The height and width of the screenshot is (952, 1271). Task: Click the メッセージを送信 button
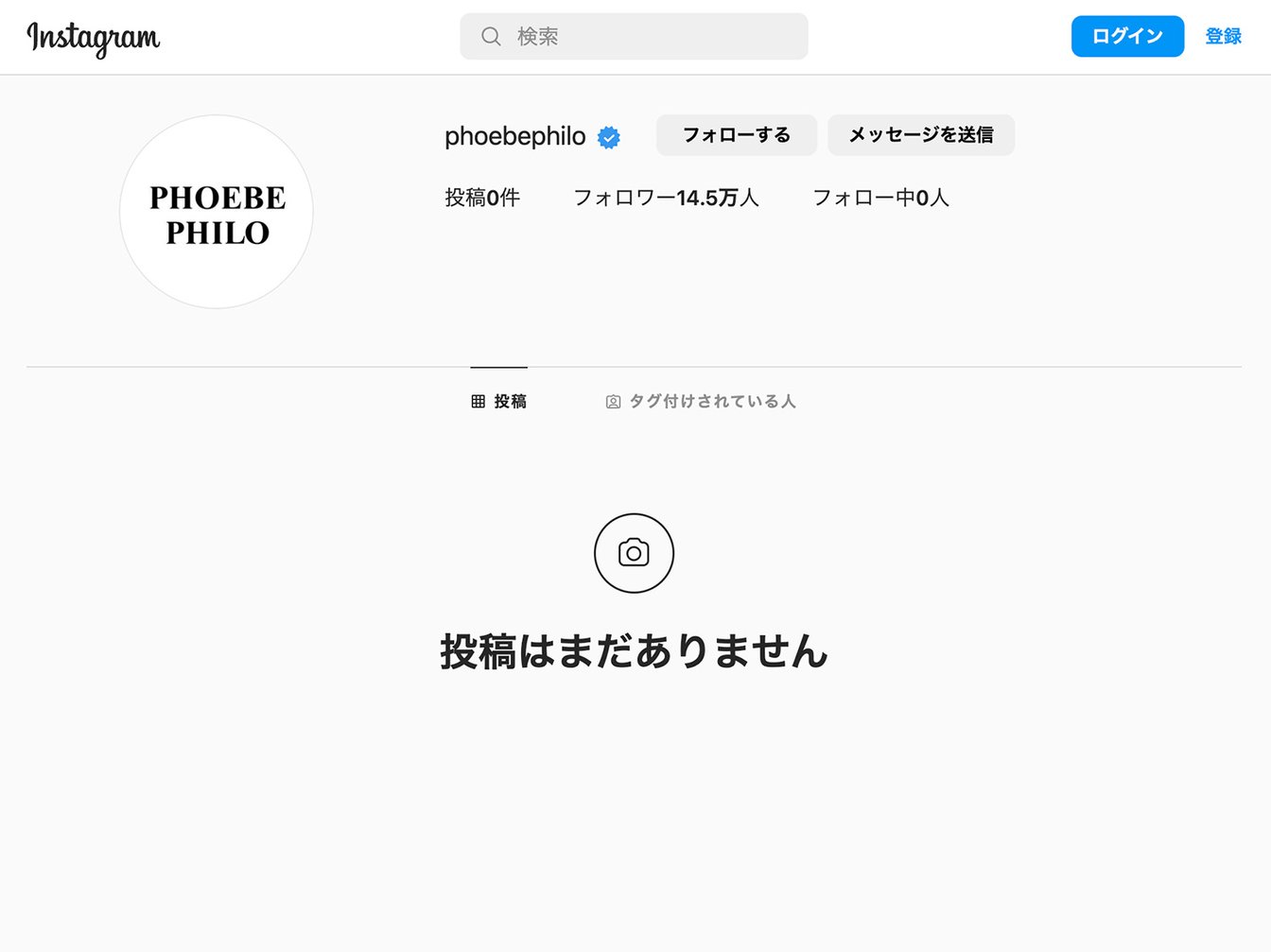[x=921, y=135]
